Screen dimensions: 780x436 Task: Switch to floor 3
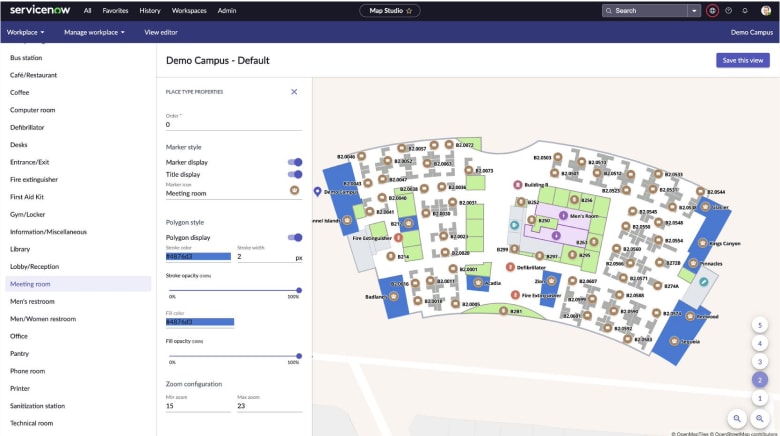(x=760, y=361)
